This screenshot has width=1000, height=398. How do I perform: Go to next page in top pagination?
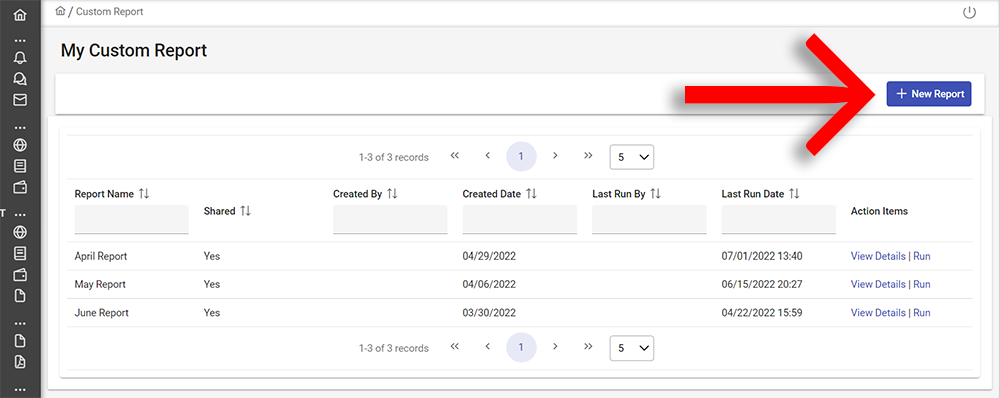coord(555,156)
